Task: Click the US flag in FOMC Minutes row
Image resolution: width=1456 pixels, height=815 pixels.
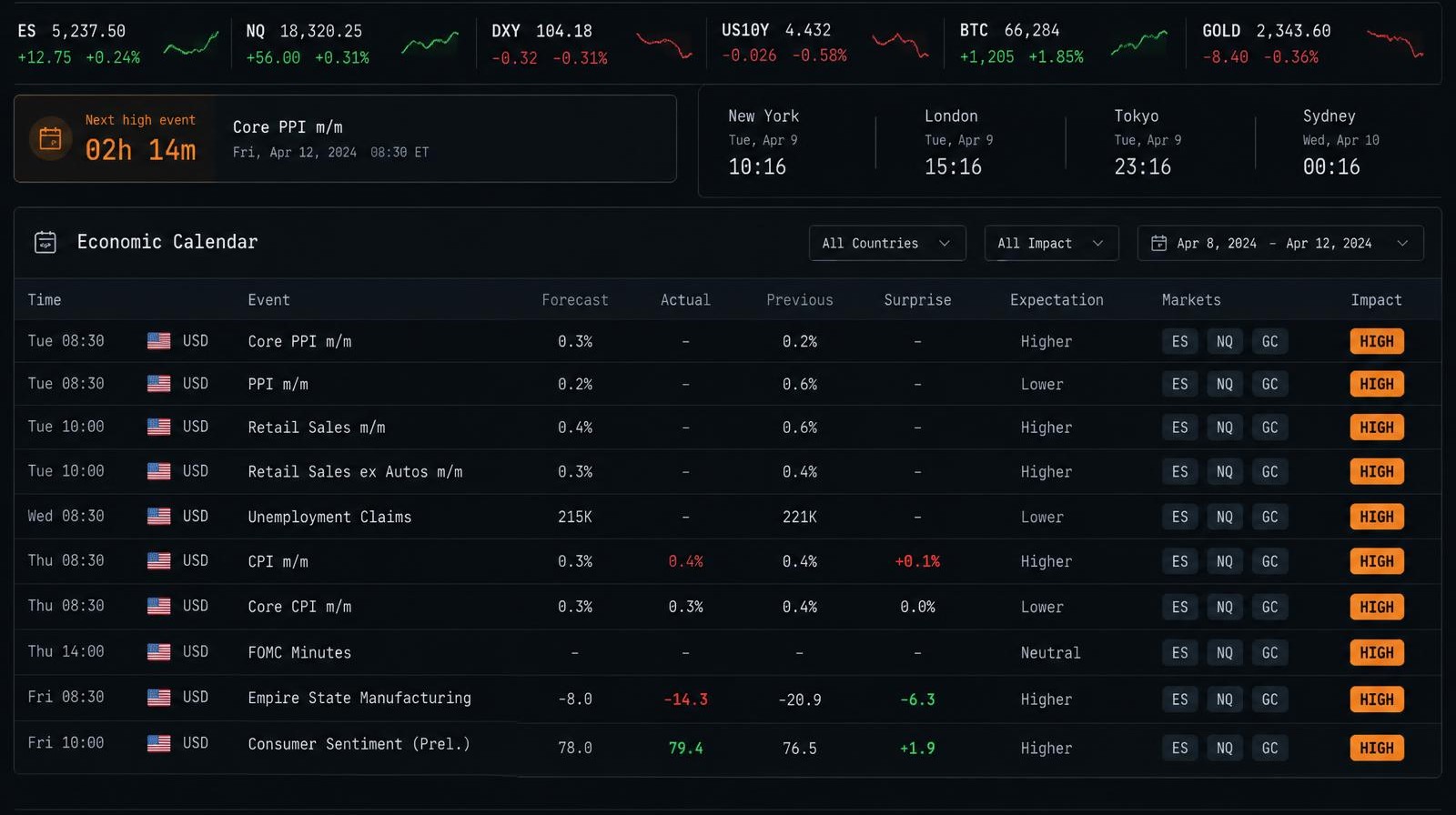Action: coord(158,652)
